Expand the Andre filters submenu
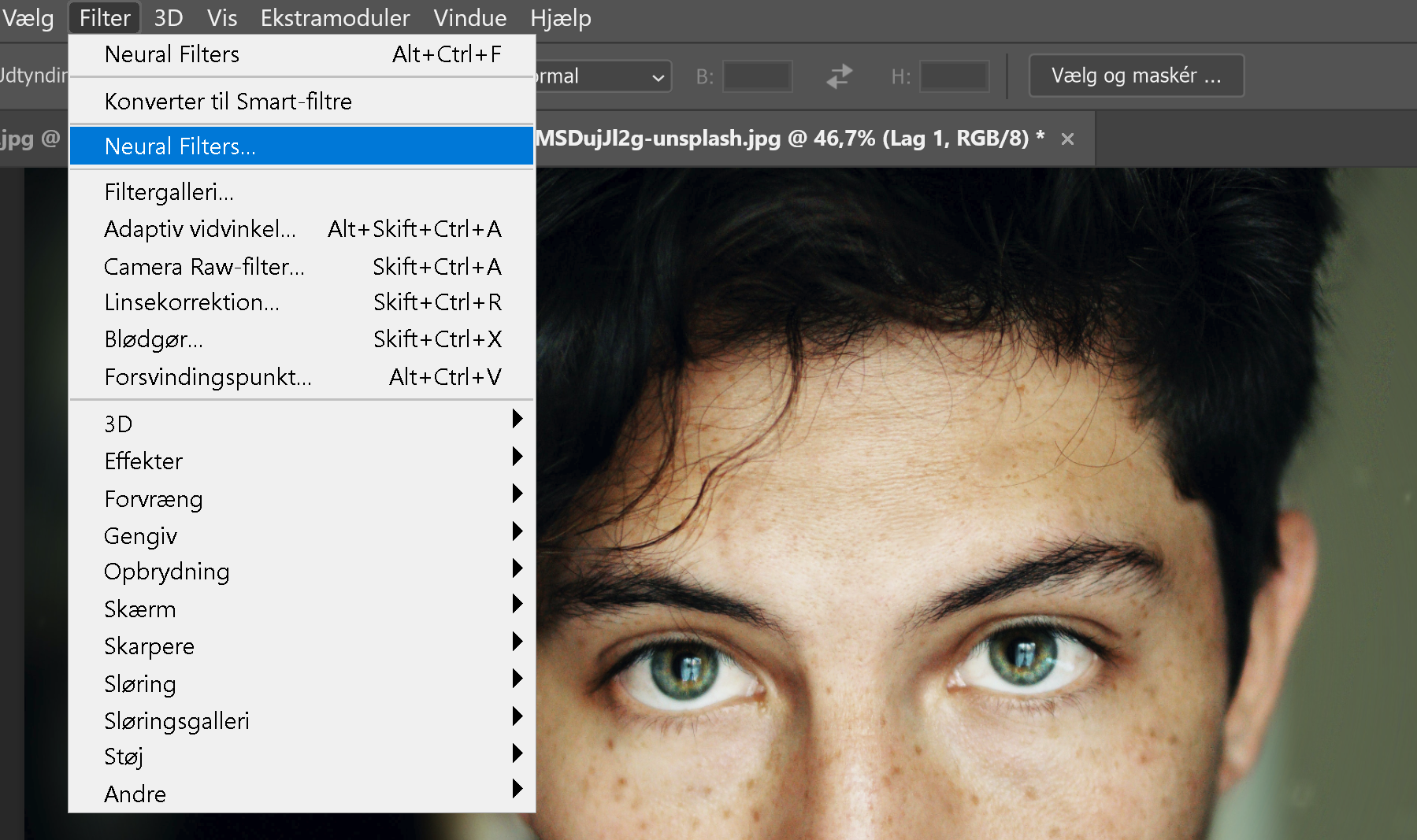Viewport: 1417px width, 840px height. [x=135, y=794]
